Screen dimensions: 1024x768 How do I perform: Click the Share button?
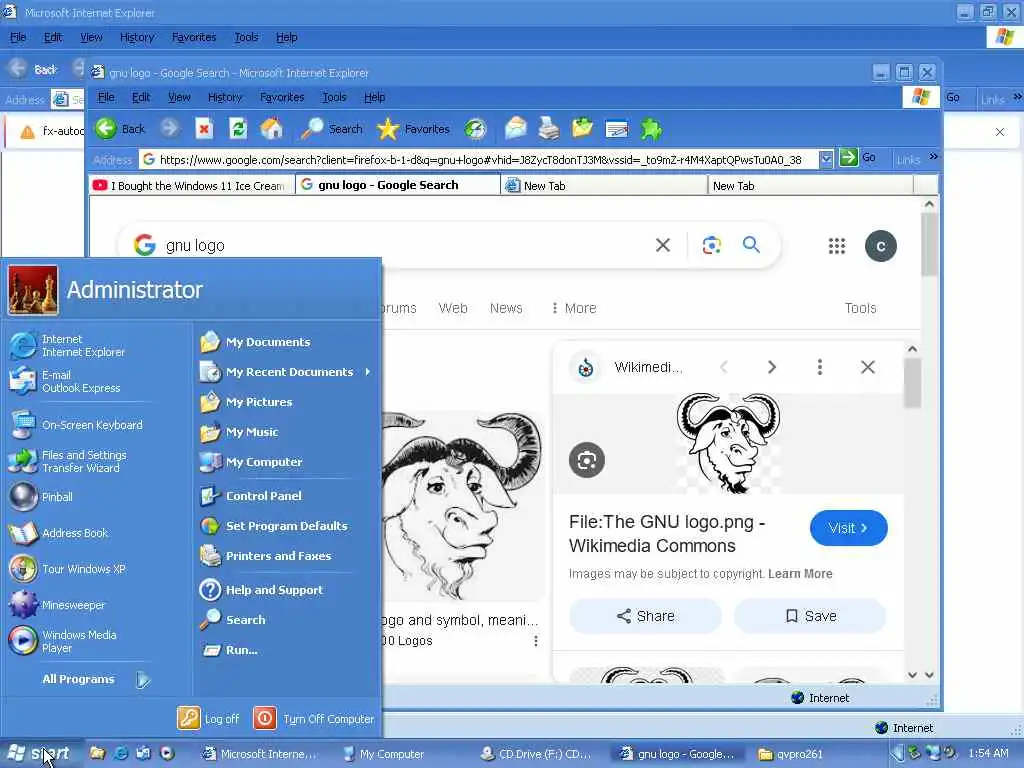pos(645,616)
